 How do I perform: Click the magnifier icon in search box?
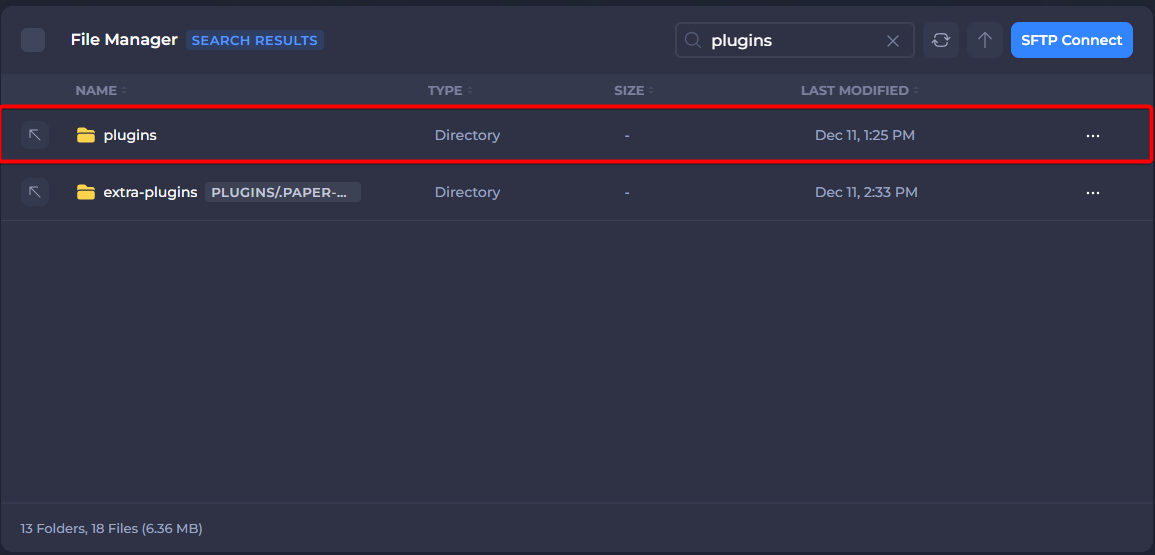tap(692, 41)
